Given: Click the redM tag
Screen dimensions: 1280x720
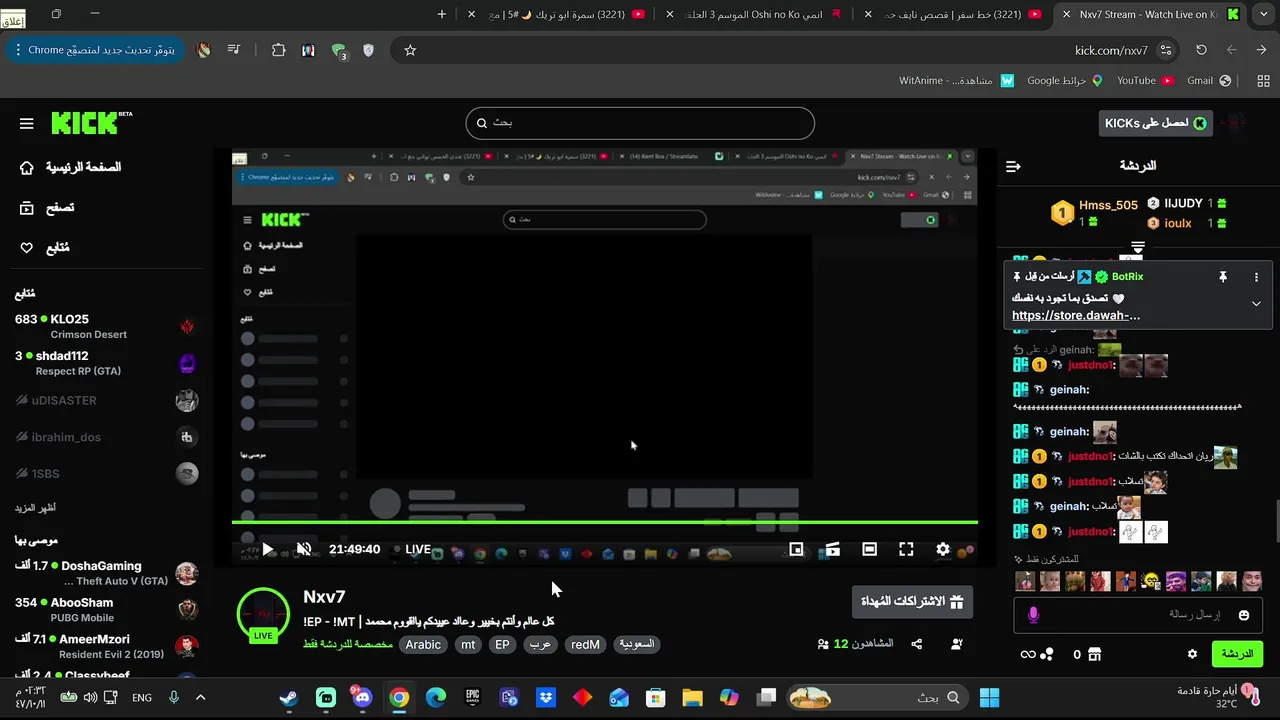Looking at the screenshot, I should coord(585,645).
